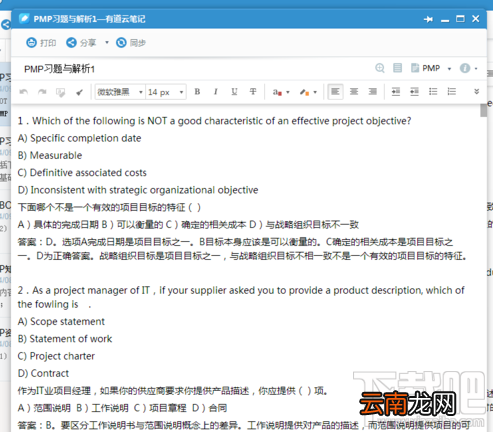Click the Redo arrow
The width and height of the screenshot is (493, 432).
(x=42, y=92)
